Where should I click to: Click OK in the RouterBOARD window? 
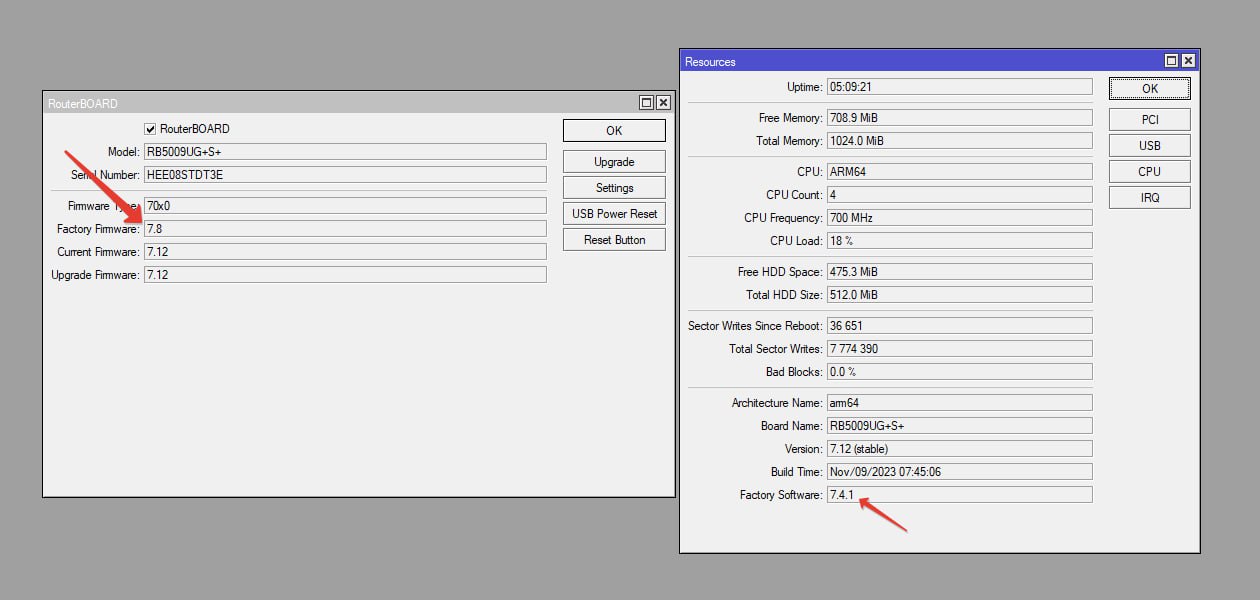[614, 130]
